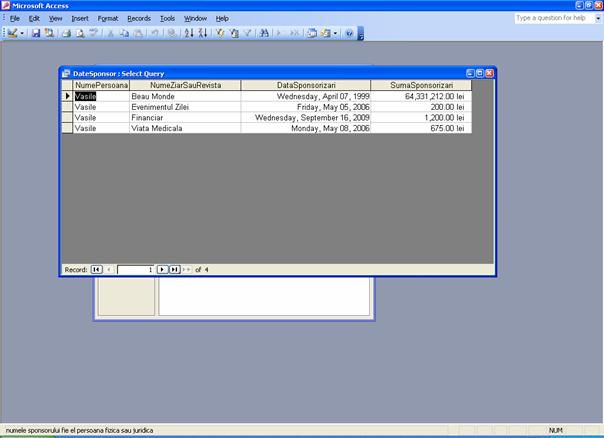
Task: Click the Microsoft Access Help icon
Action: [x=349, y=33]
